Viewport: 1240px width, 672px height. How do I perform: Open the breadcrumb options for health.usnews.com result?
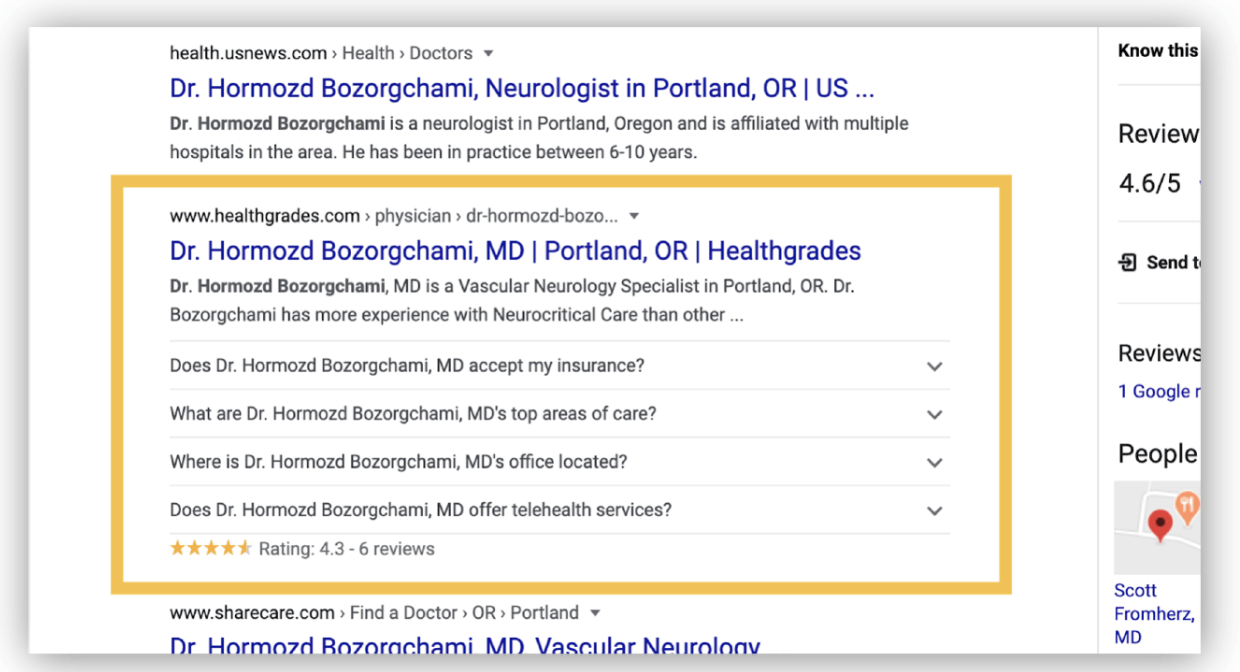487,53
